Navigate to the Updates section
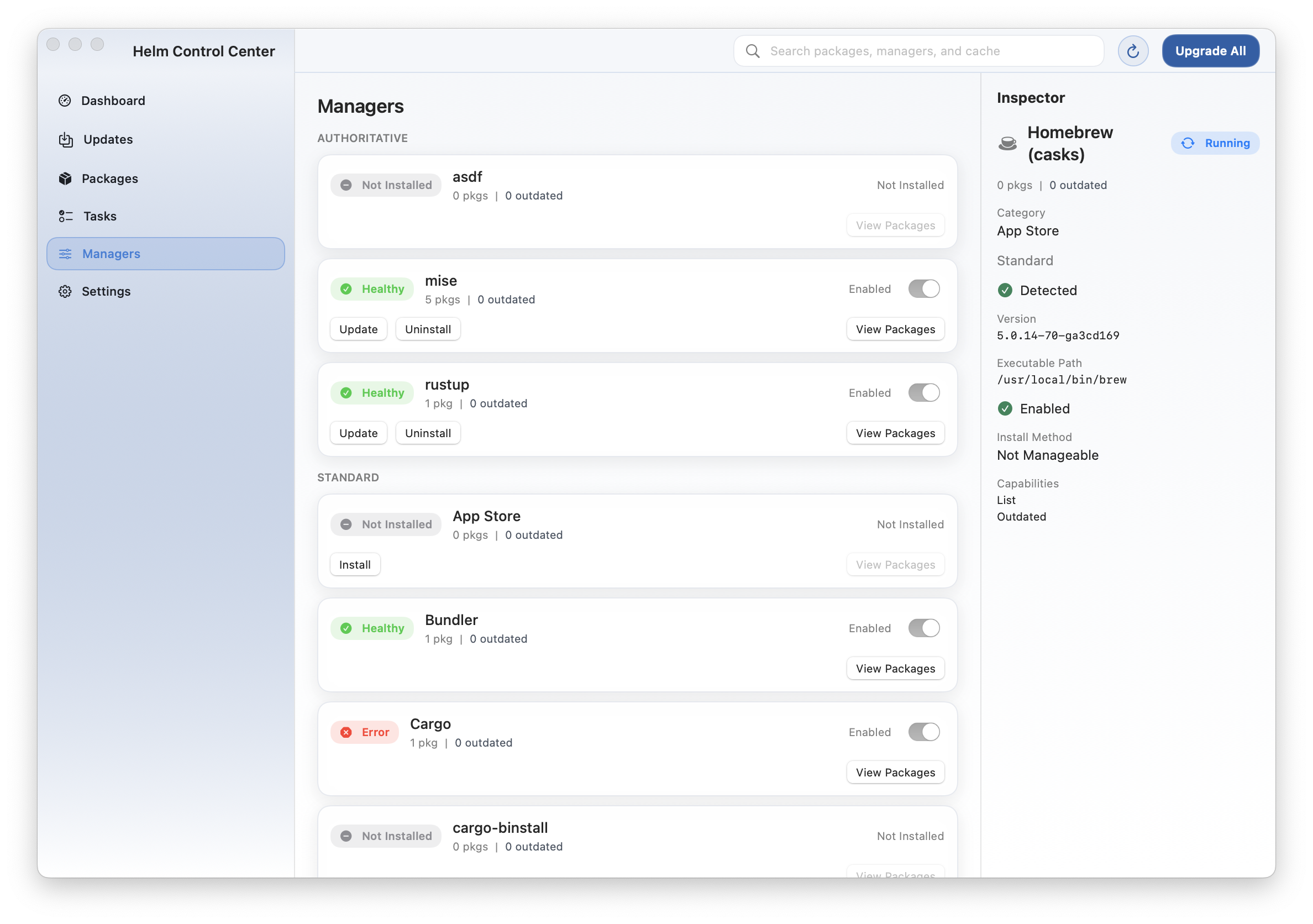 108,139
